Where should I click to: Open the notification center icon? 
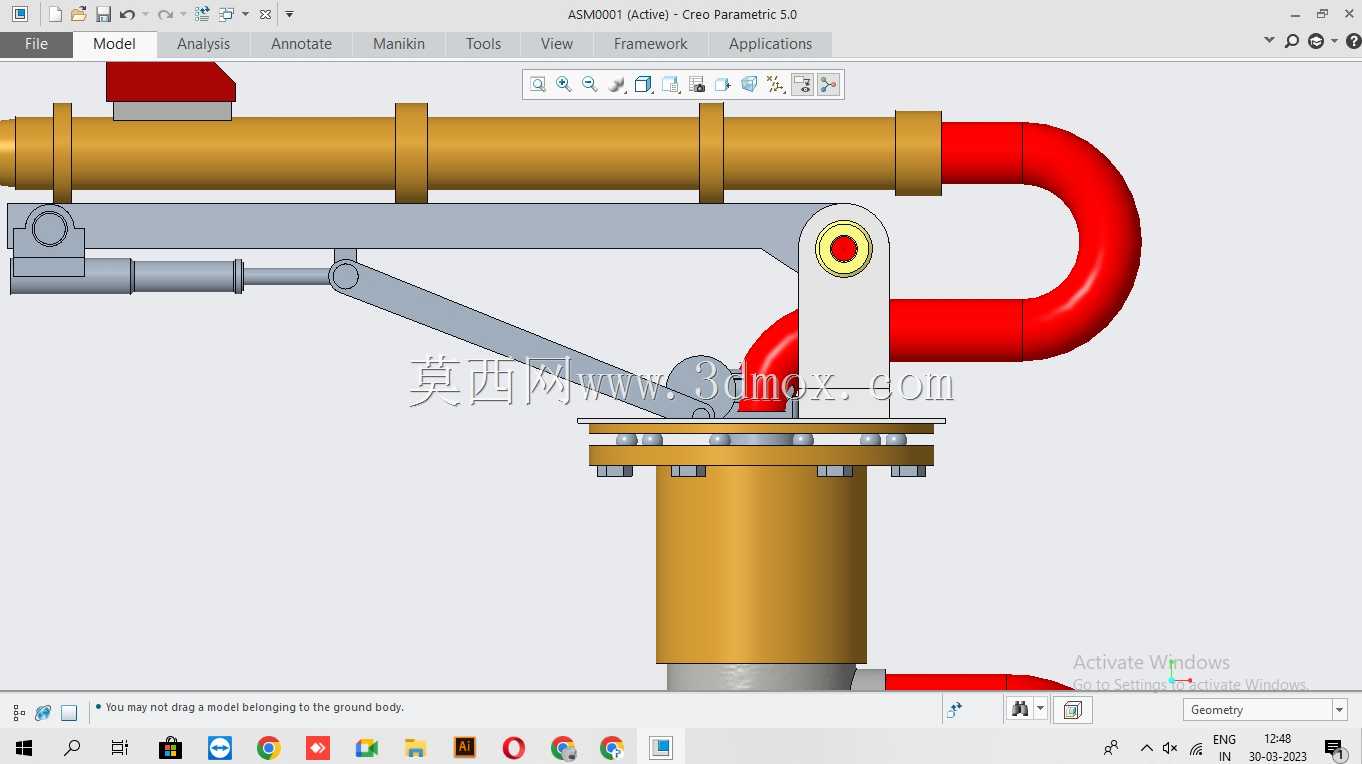click(x=1334, y=749)
